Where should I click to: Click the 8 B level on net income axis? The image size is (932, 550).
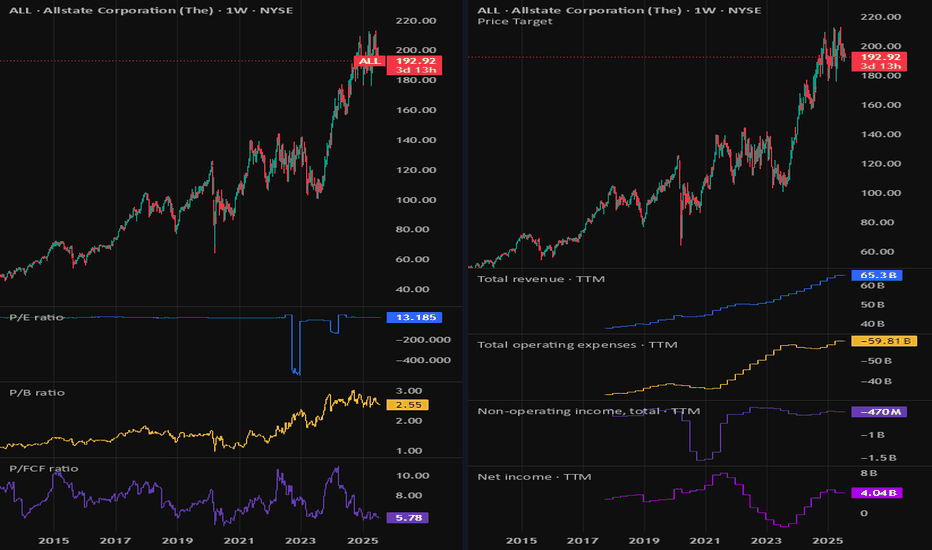tap(868, 473)
